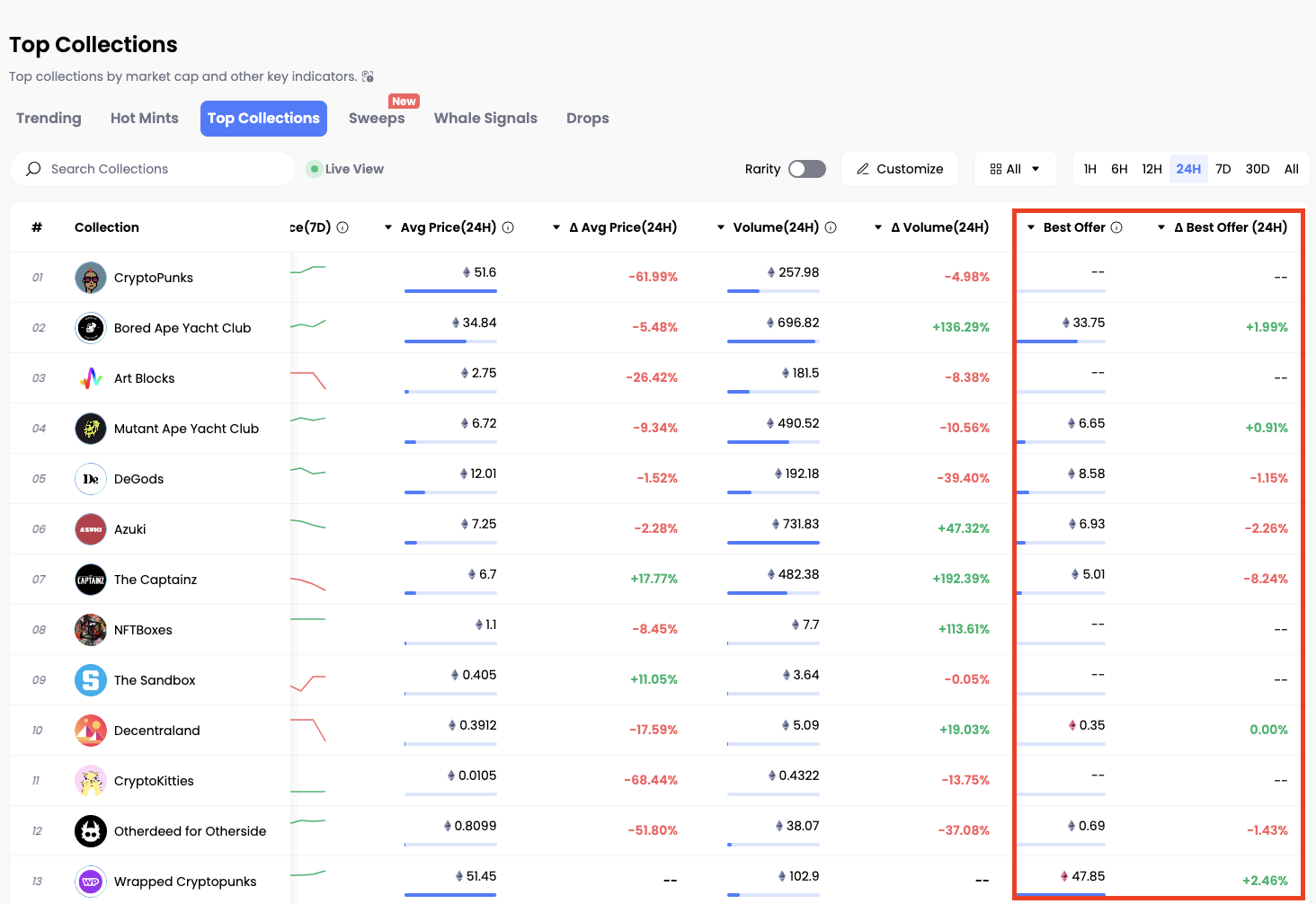Screen dimensions: 1316x904
Task: Open the Bored Ape Yacht Club link
Action: tap(182, 328)
